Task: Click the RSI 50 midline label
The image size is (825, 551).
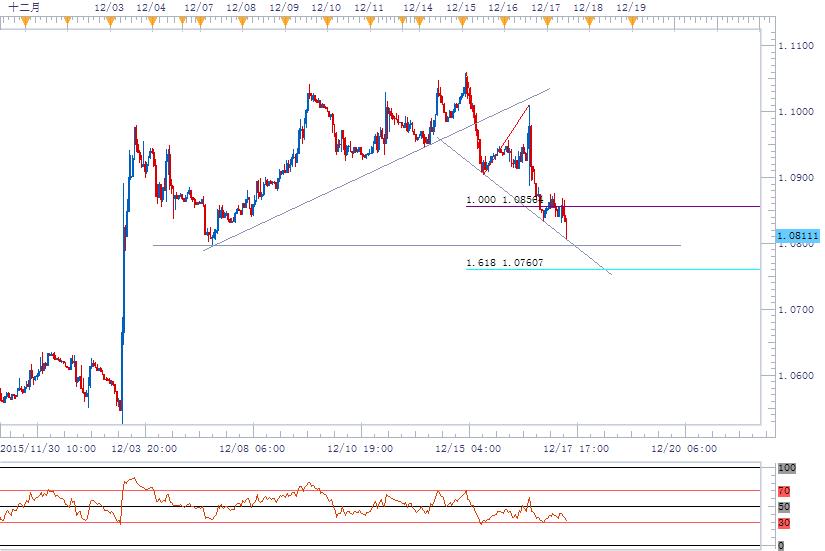Action: click(784, 507)
